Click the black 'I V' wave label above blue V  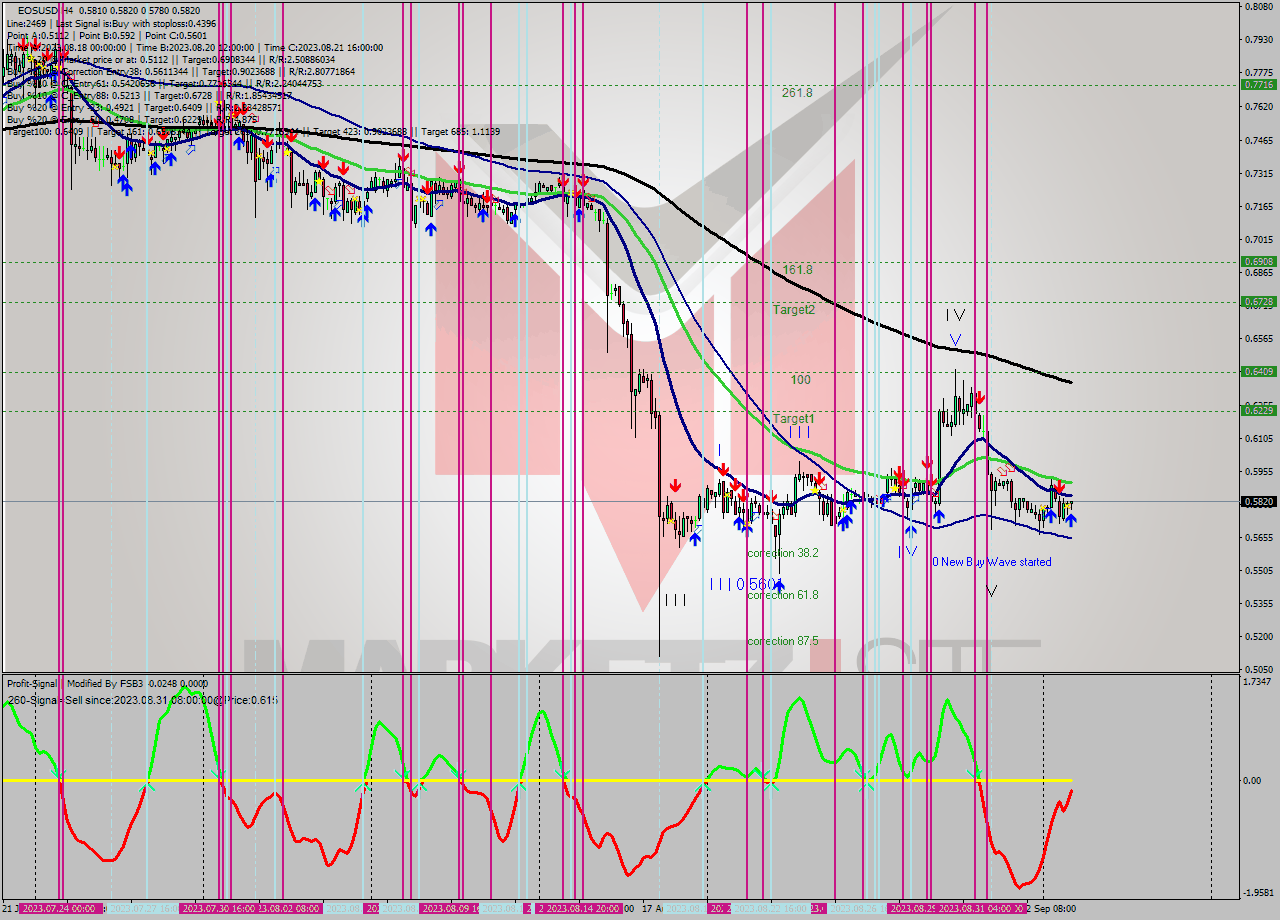(x=956, y=315)
